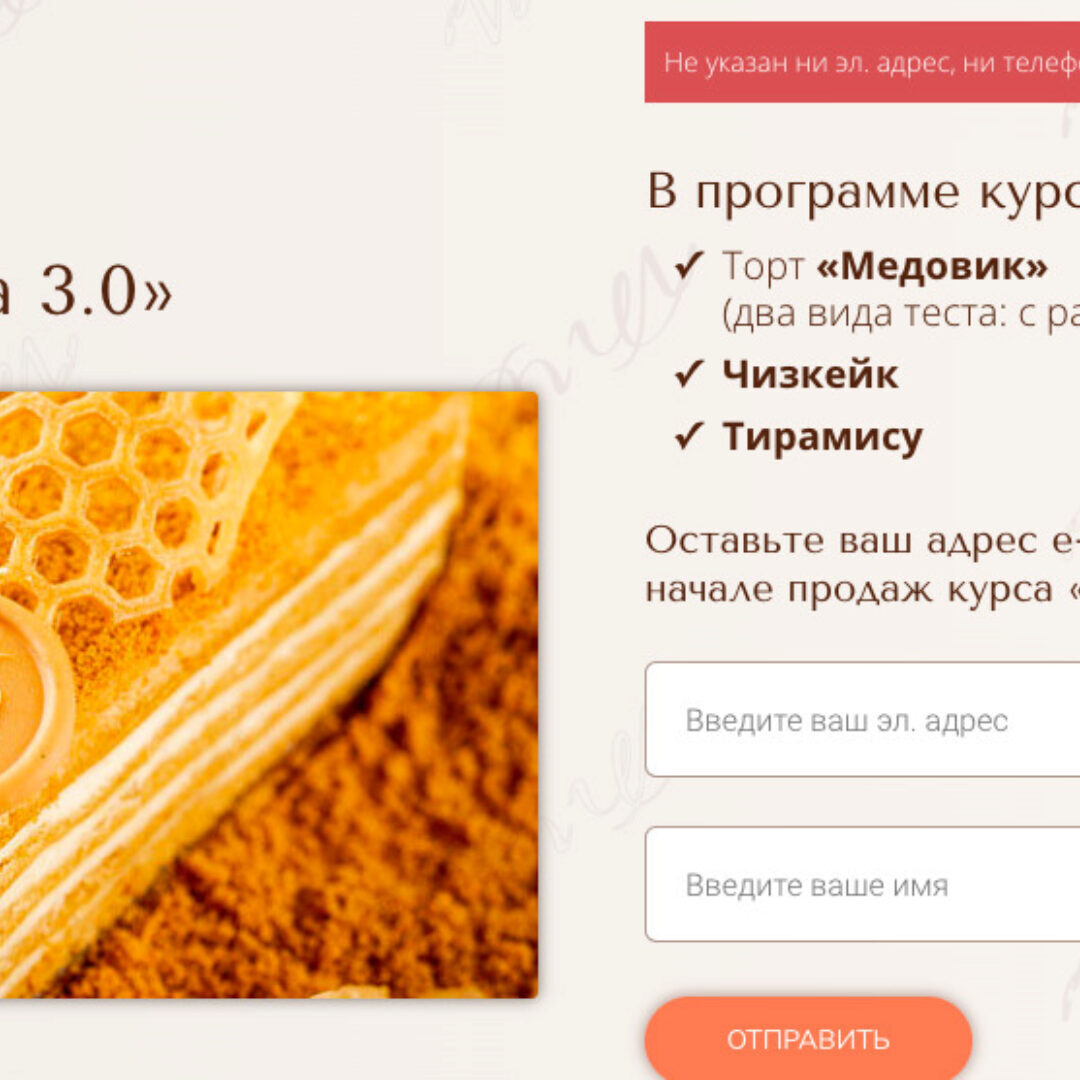Submit the form with ОТПРАВИТЬ button
This screenshot has height=1080, width=1080.
(x=808, y=1039)
